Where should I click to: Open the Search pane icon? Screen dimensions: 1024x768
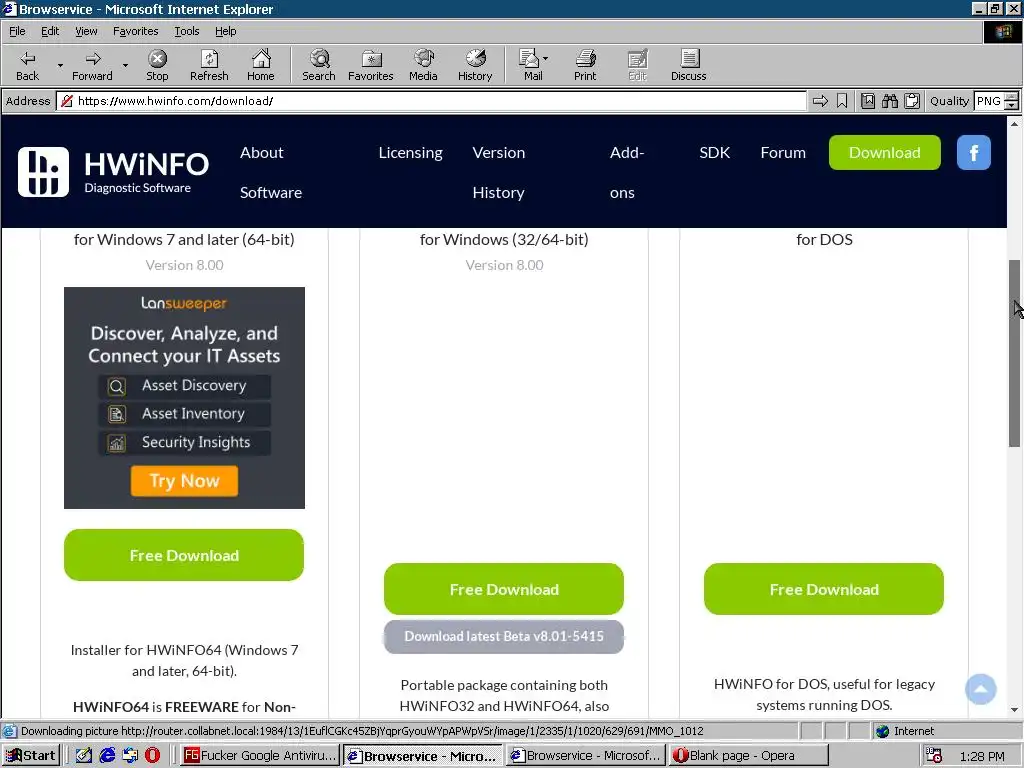point(319,65)
